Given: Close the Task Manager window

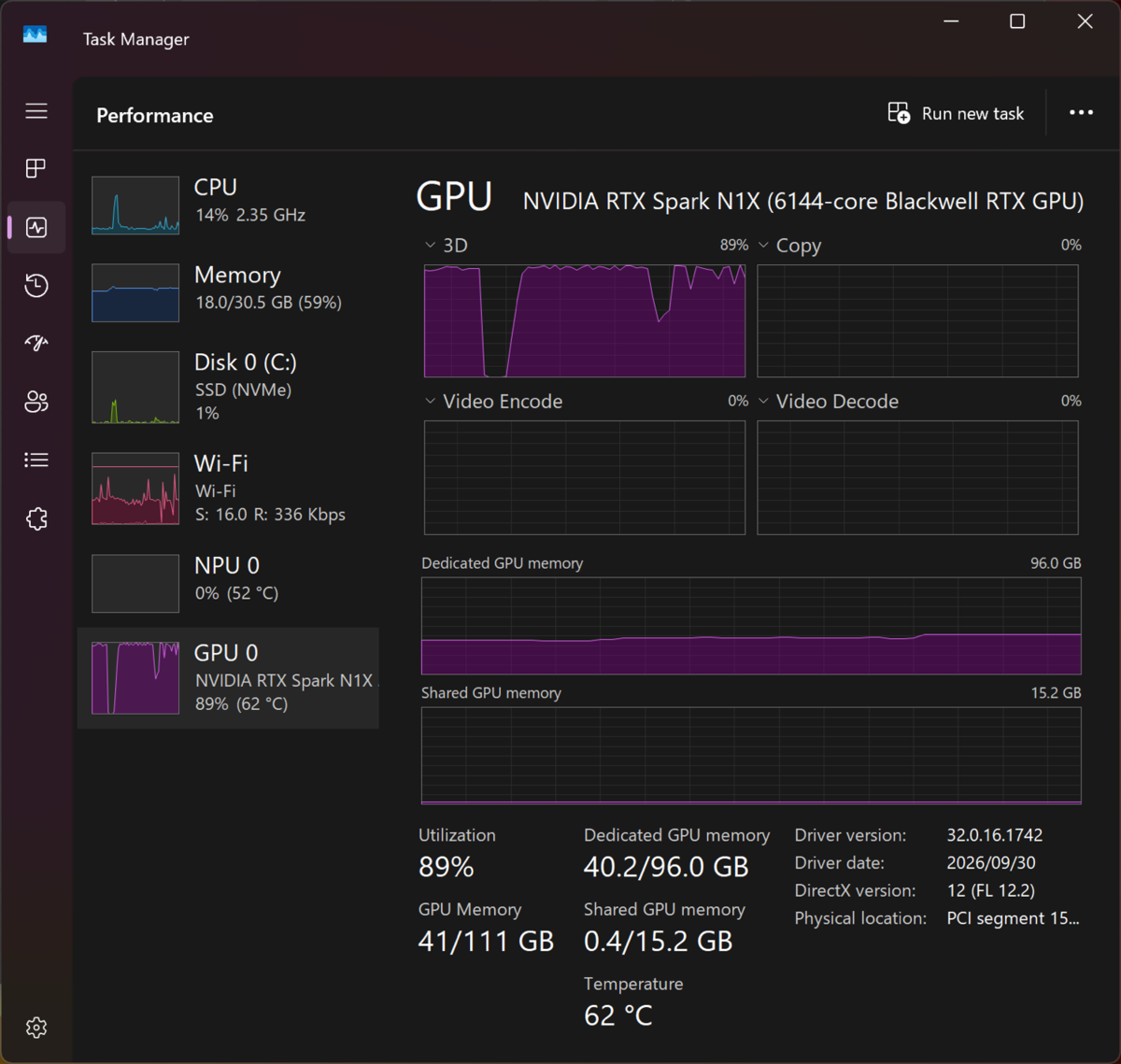Looking at the screenshot, I should pyautogui.click(x=1085, y=21).
